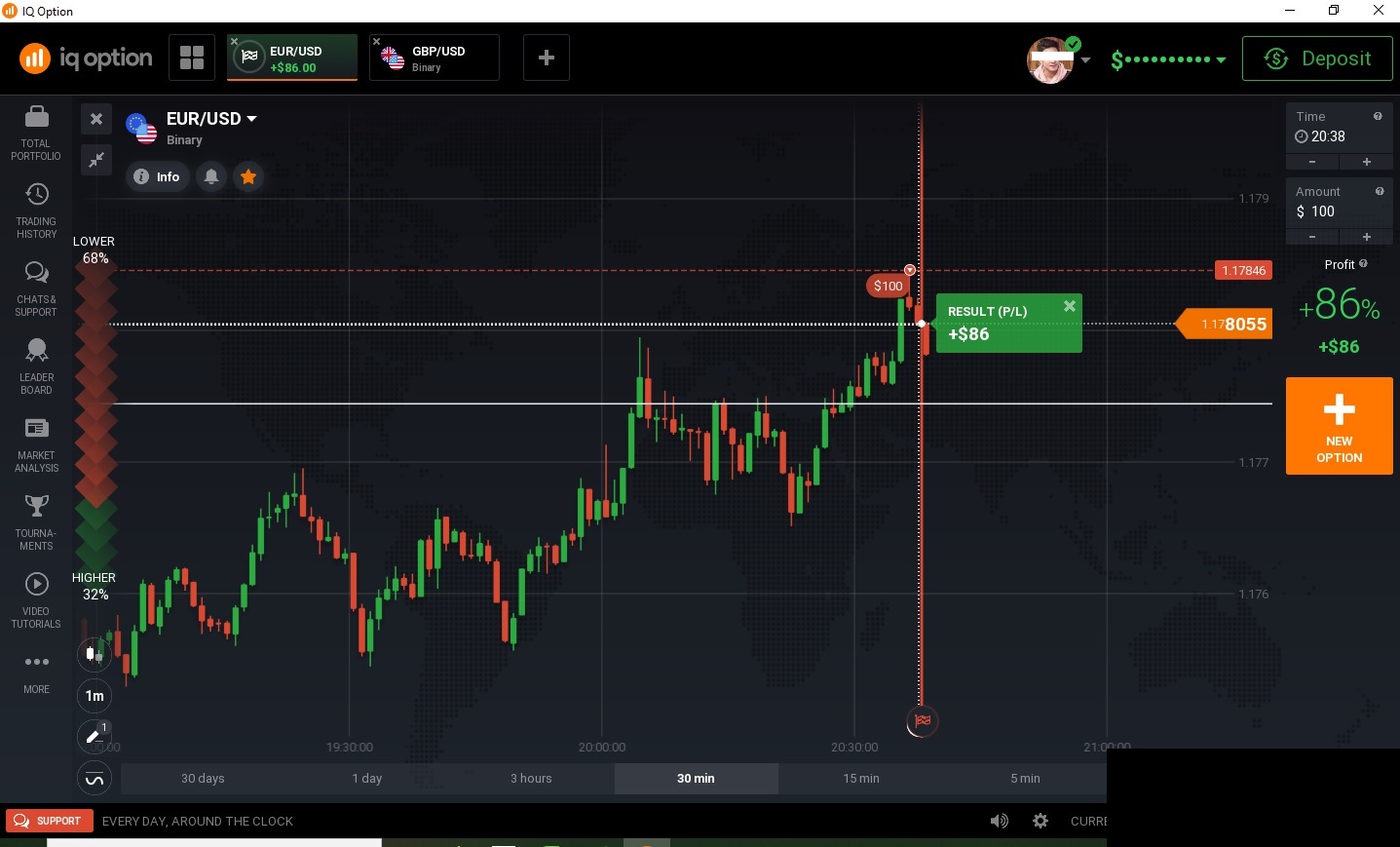1400x847 pixels.
Task: Click the $100 trade marker on chart
Action: (888, 286)
